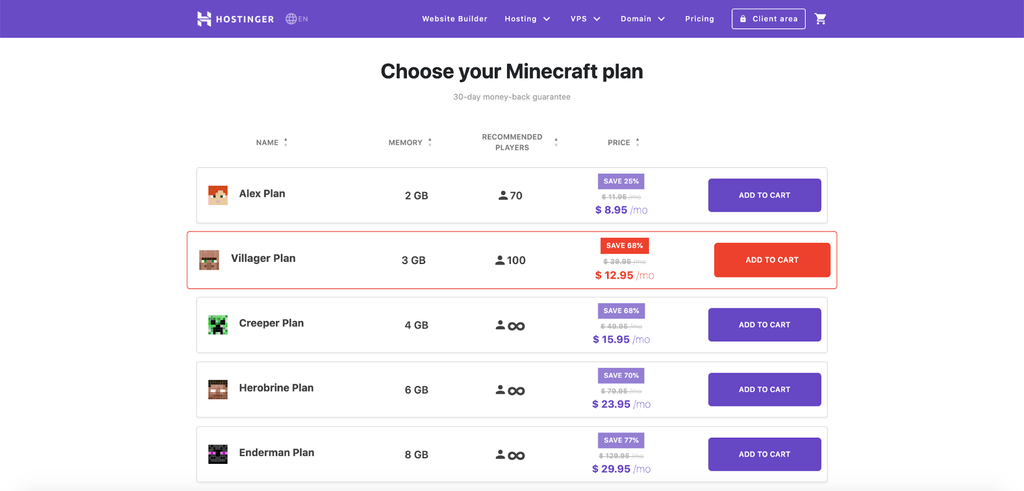Expand the Domain dropdown menu
The height and width of the screenshot is (491, 1024).
(642, 19)
